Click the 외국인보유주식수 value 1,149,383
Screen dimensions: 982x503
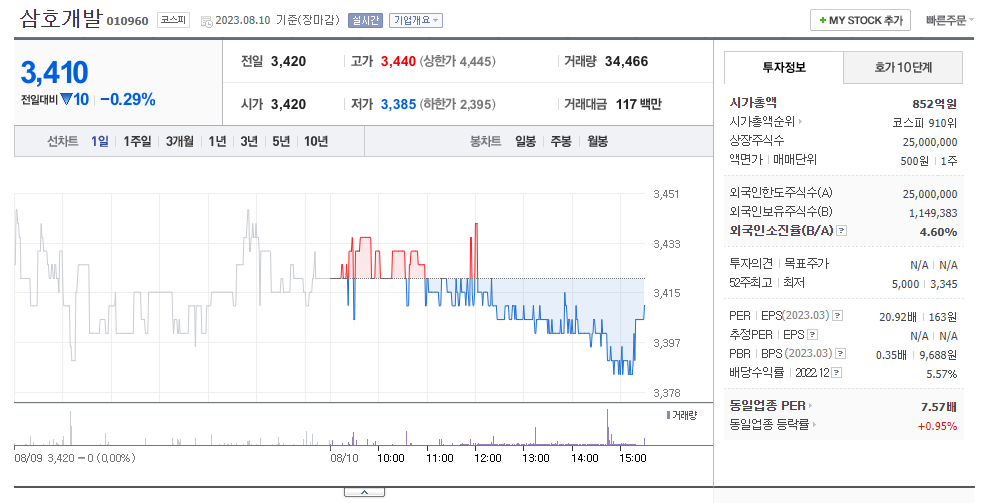click(x=933, y=213)
